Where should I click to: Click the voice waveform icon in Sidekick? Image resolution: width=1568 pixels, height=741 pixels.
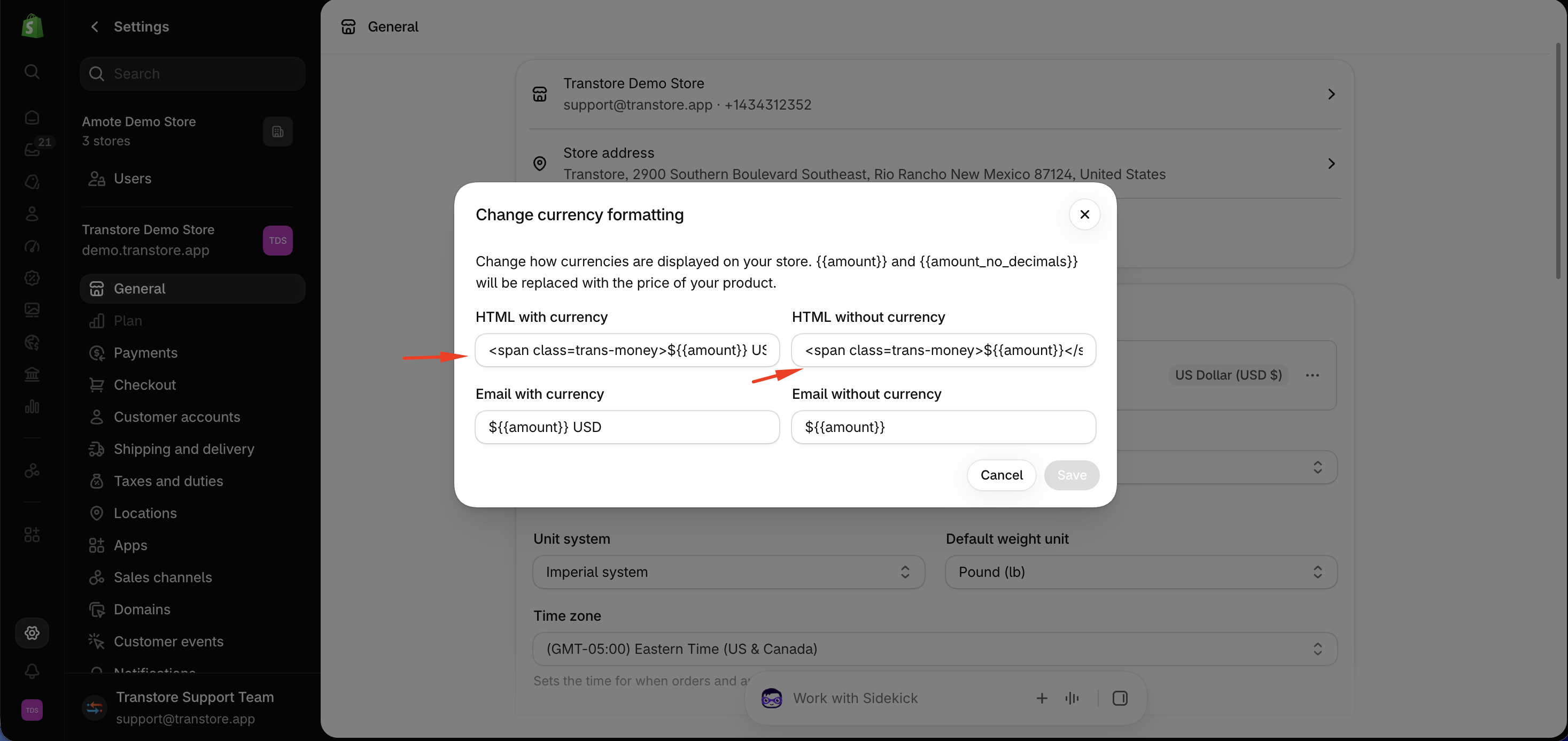point(1072,698)
